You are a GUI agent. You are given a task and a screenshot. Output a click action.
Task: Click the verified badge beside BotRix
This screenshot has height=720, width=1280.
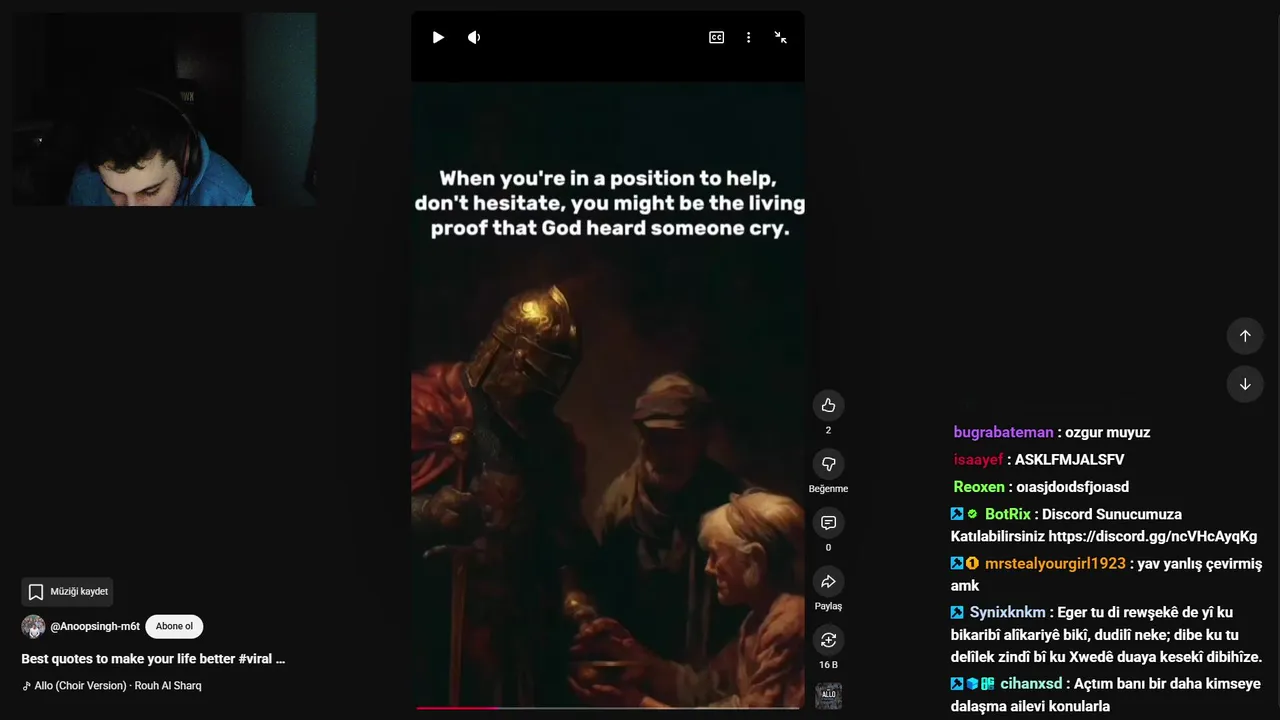click(972, 513)
